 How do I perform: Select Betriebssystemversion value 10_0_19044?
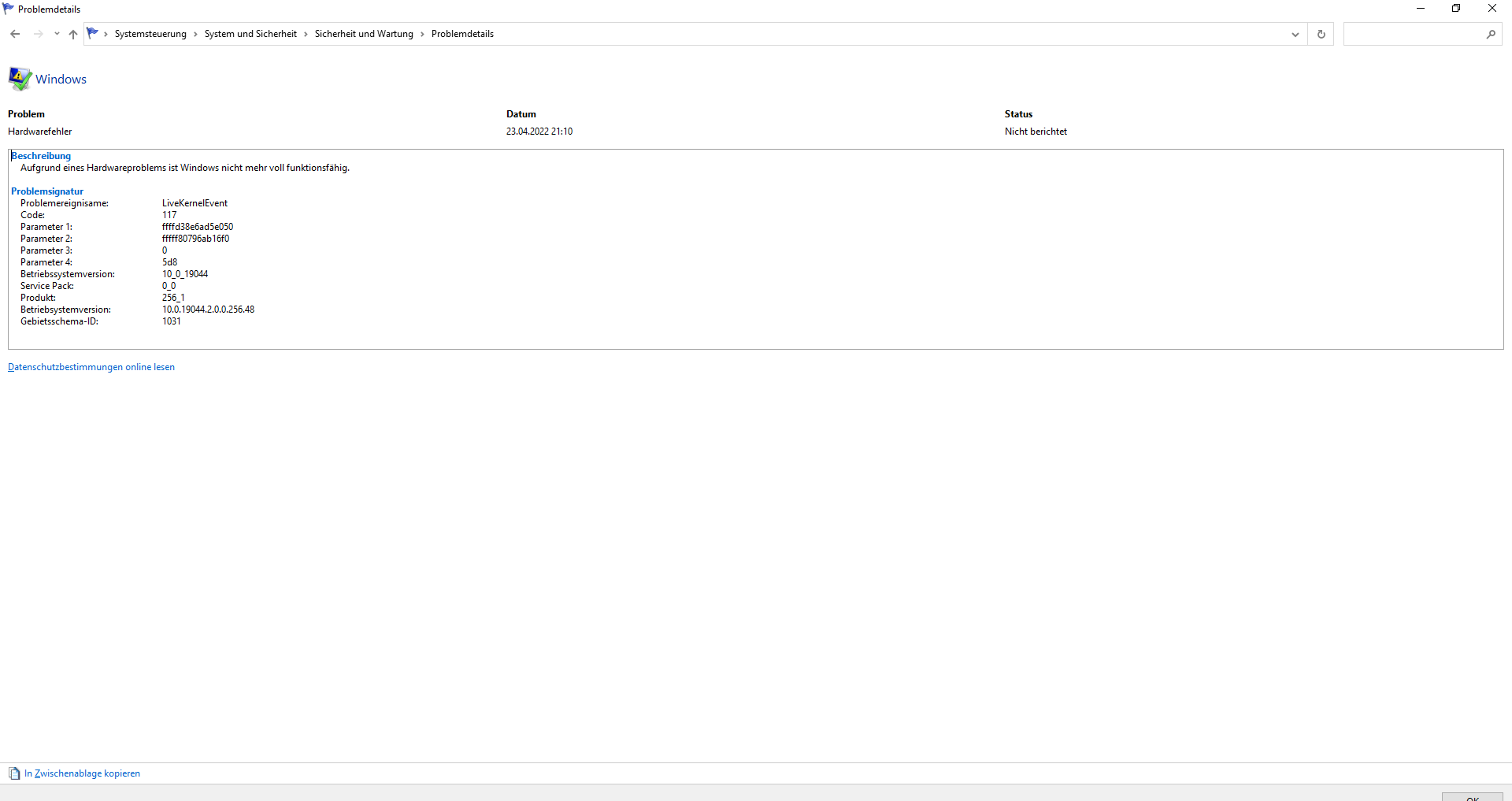(x=185, y=274)
